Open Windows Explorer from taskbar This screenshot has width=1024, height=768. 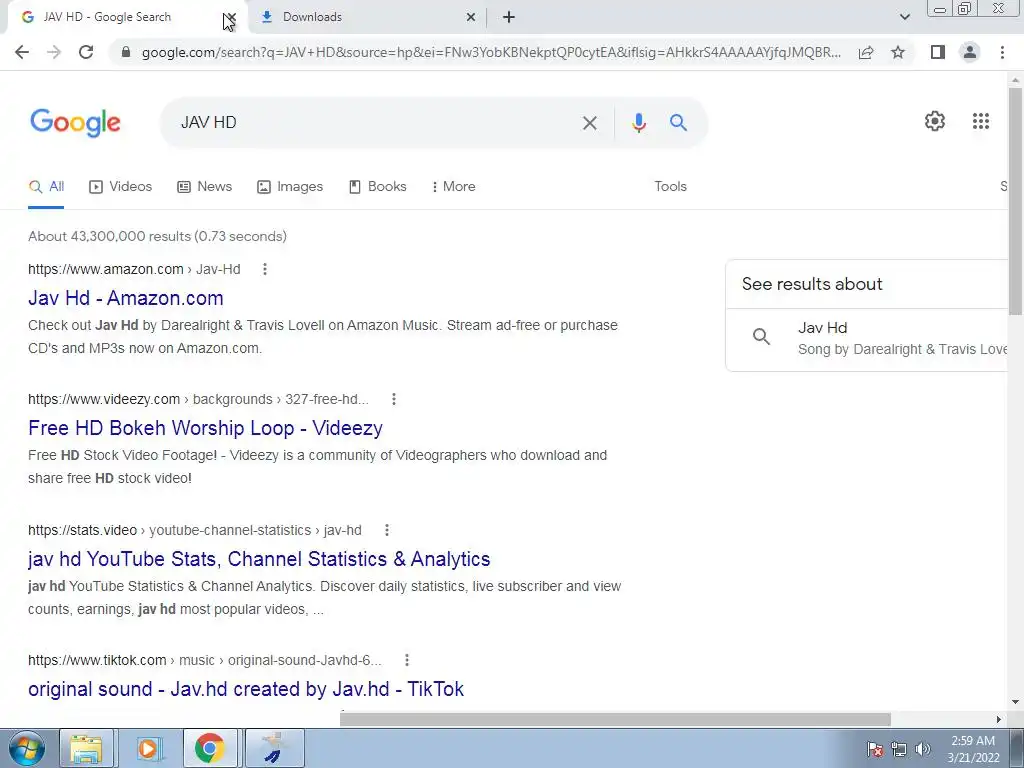pos(86,748)
